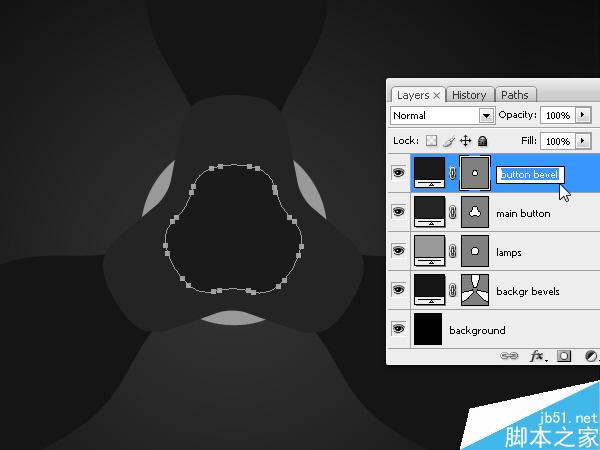Select button bevel layer color fill thumbnail
Viewport: 600px width, 450px height.
tap(430, 173)
